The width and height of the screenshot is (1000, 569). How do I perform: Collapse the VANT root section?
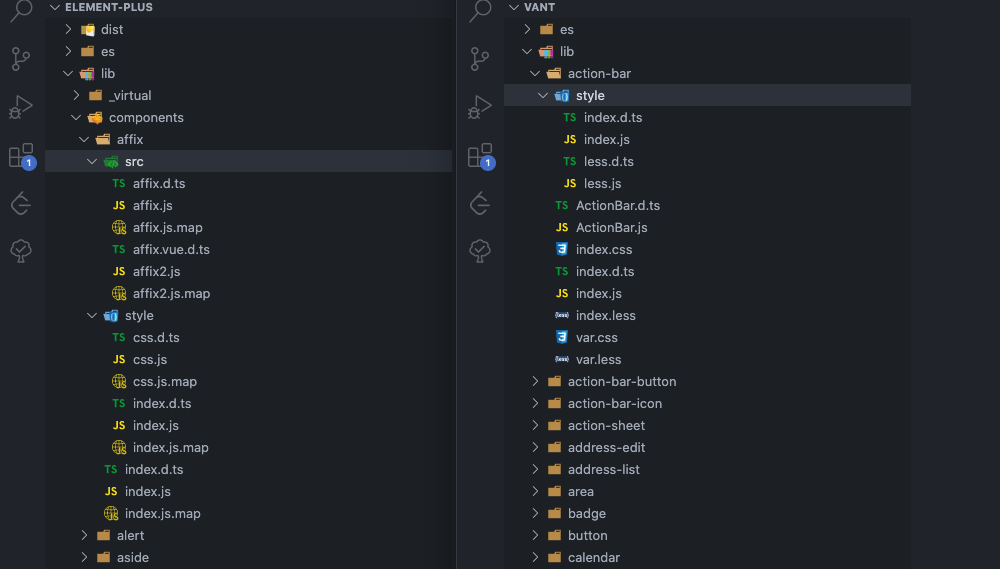[x=514, y=7]
